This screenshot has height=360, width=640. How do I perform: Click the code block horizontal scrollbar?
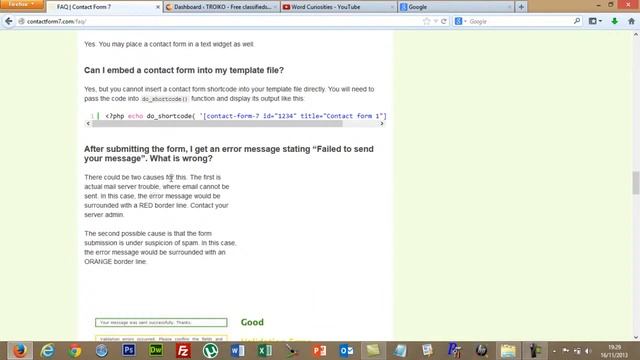point(217,124)
